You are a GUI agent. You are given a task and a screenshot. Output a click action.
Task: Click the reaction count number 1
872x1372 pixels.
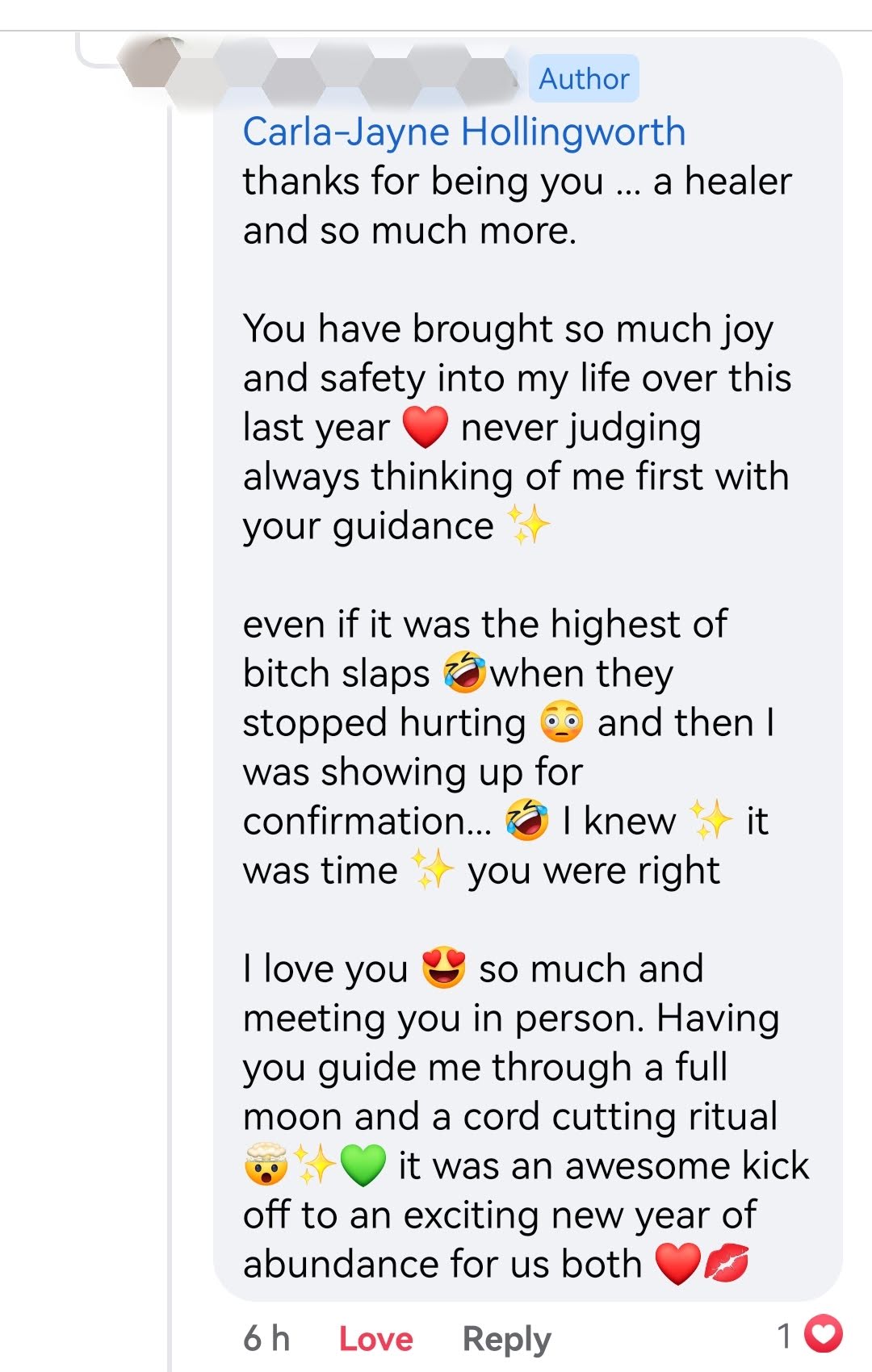[x=785, y=1336]
